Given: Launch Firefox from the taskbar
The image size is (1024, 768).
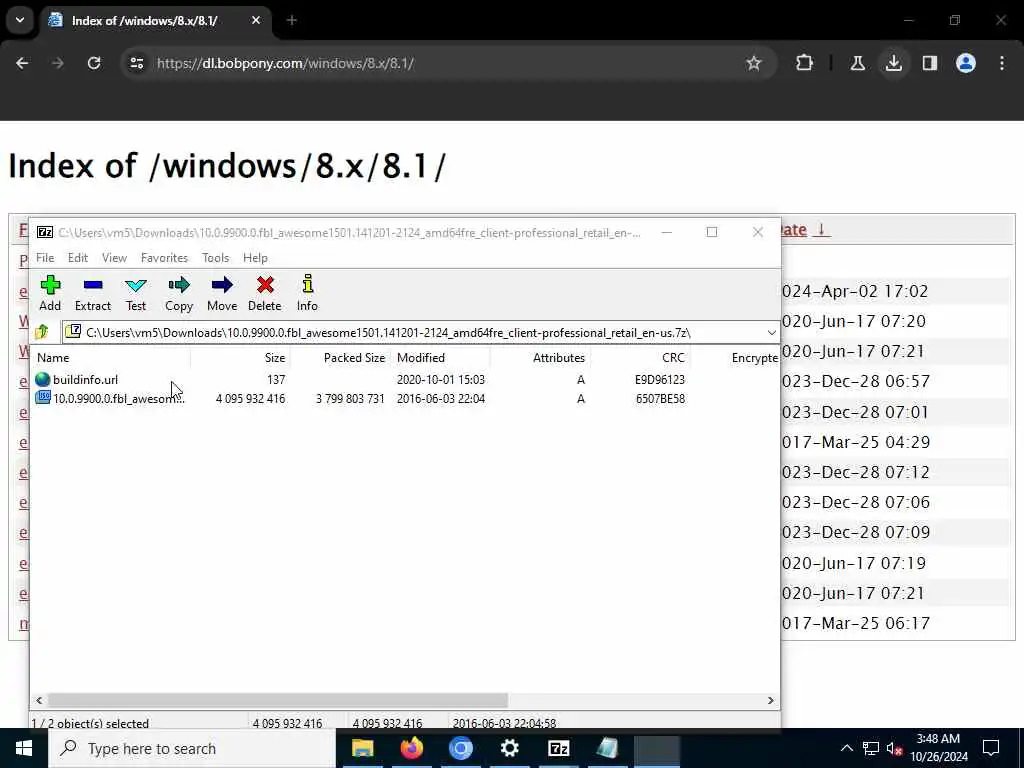Looking at the screenshot, I should click(411, 748).
